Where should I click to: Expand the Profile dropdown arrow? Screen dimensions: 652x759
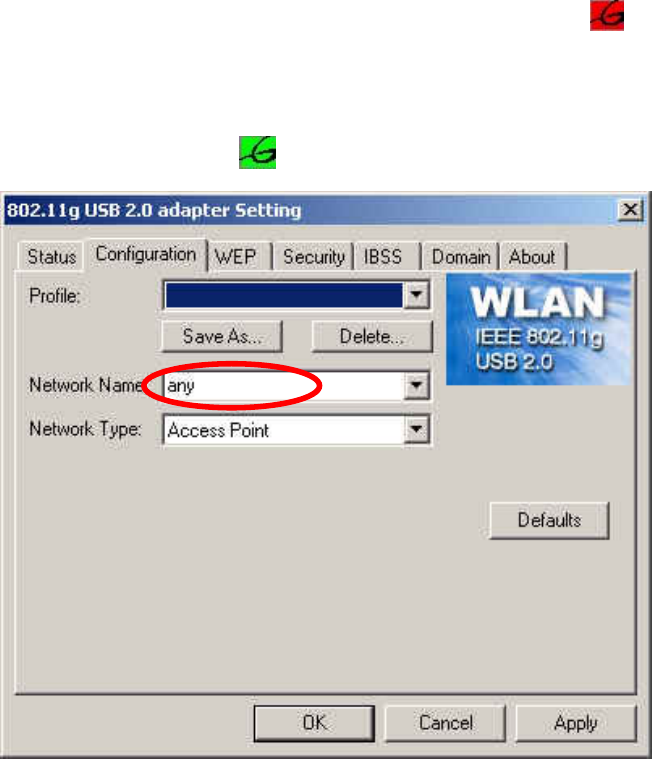[416, 294]
